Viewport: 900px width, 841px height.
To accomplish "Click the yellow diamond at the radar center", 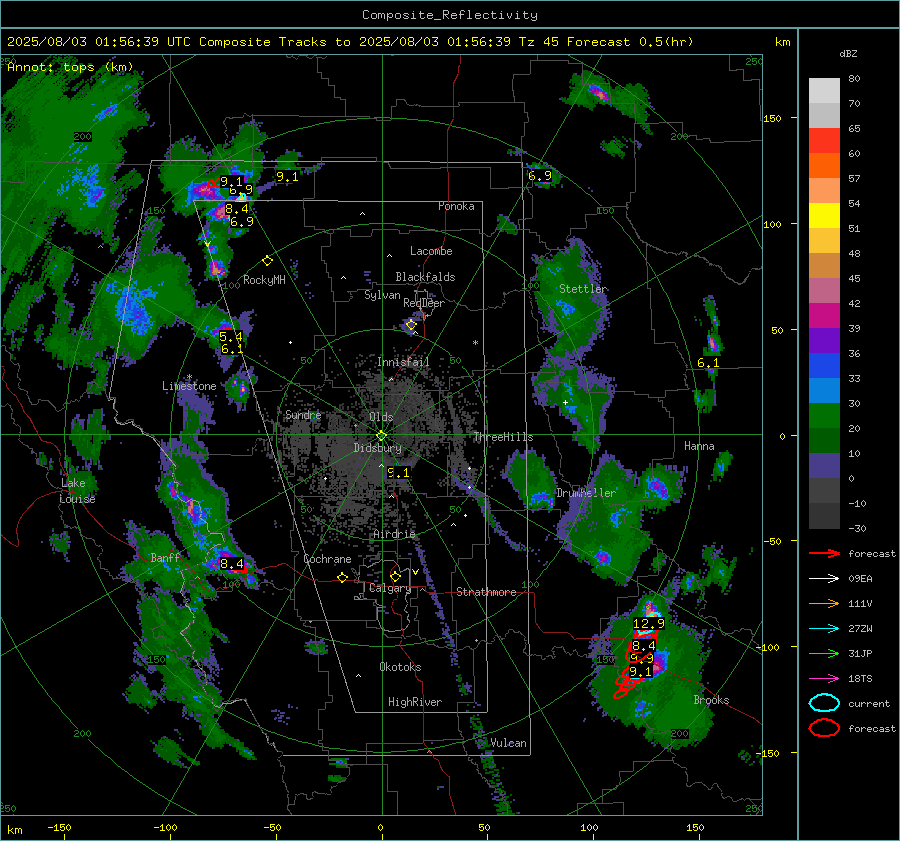I will (381, 436).
